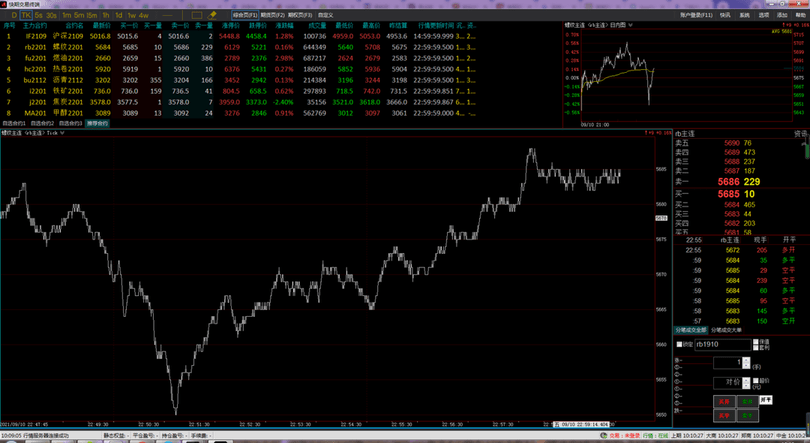Select the fu2201 contract row

pos(240,58)
